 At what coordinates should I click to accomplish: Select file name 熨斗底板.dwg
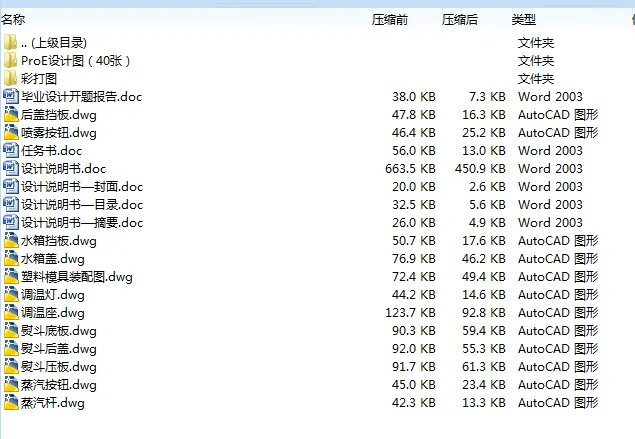[x=59, y=331]
